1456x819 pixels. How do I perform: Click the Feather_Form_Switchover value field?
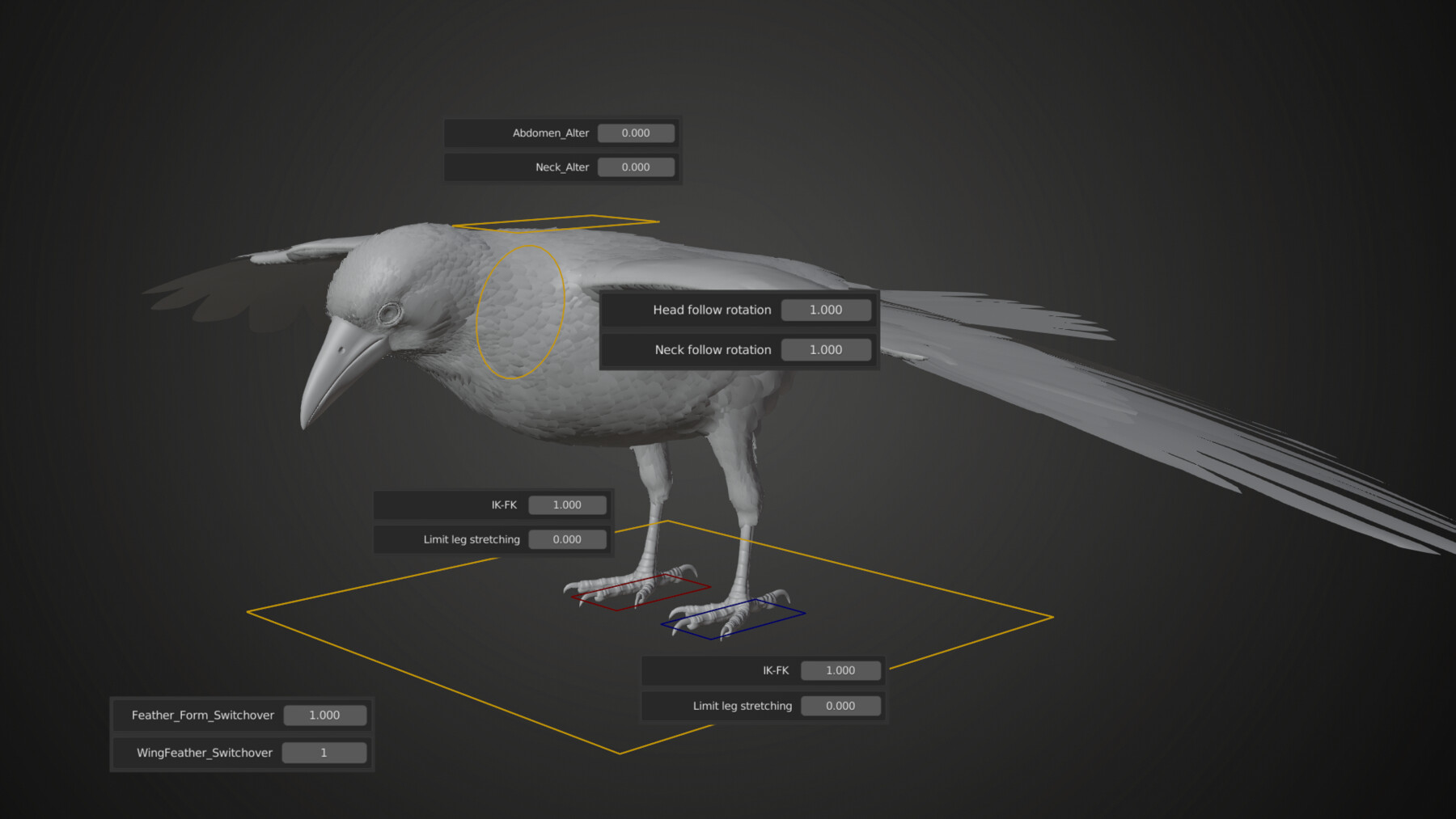[x=324, y=715]
